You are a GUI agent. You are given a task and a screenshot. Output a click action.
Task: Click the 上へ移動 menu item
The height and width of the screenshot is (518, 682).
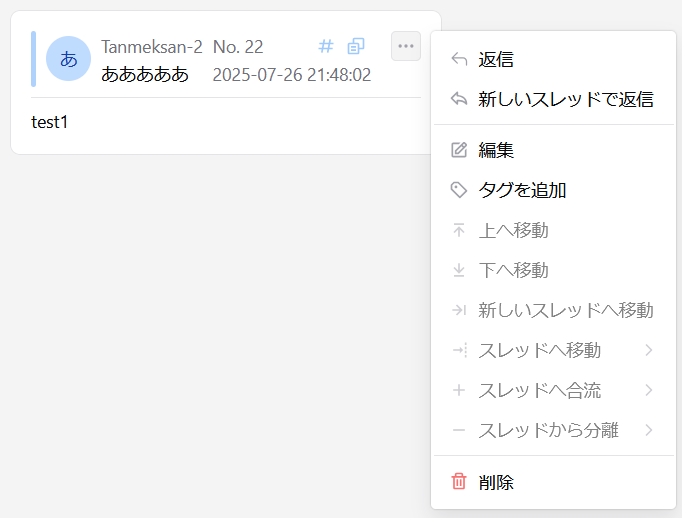tap(513, 230)
